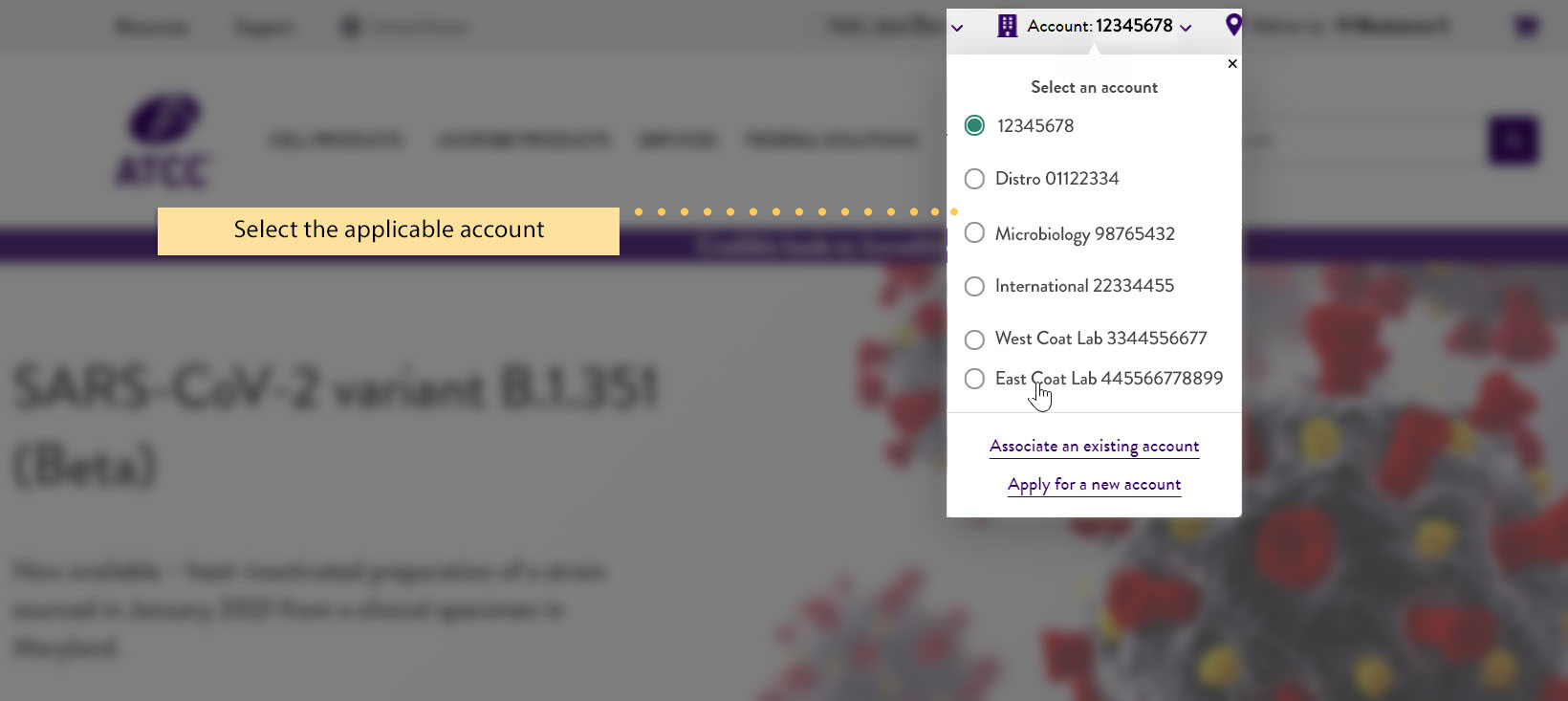Open the CELL PRODUCTS menu
The height and width of the screenshot is (701, 1568).
(x=335, y=140)
